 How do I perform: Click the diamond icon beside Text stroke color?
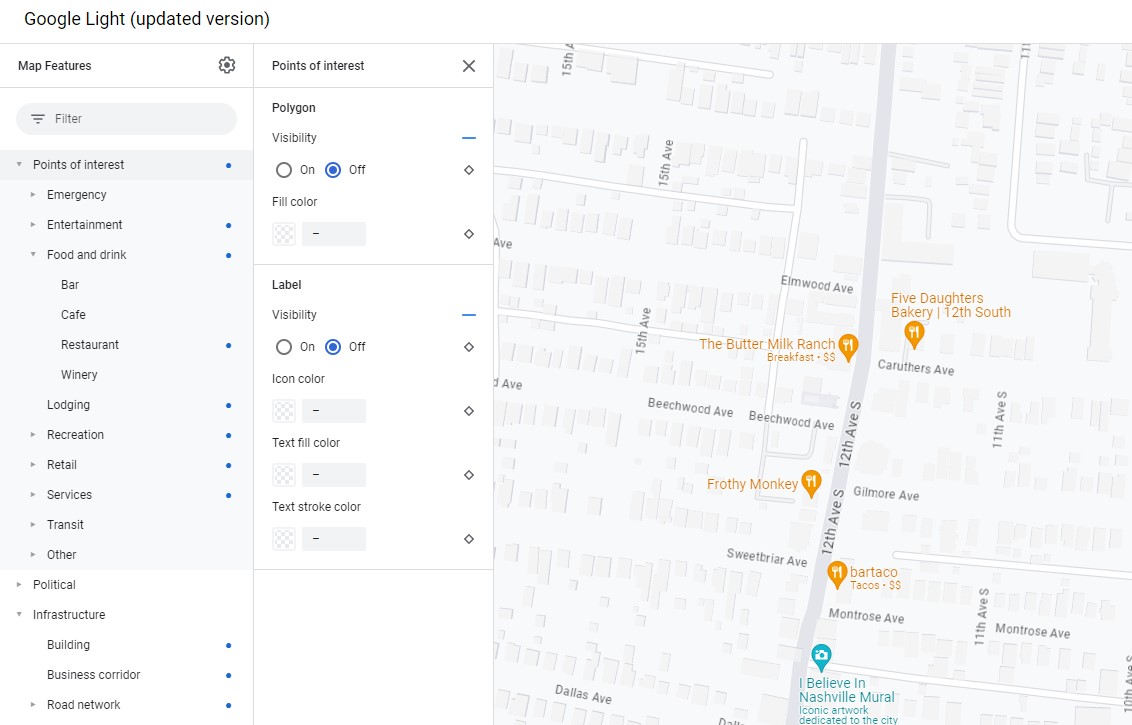coord(469,539)
